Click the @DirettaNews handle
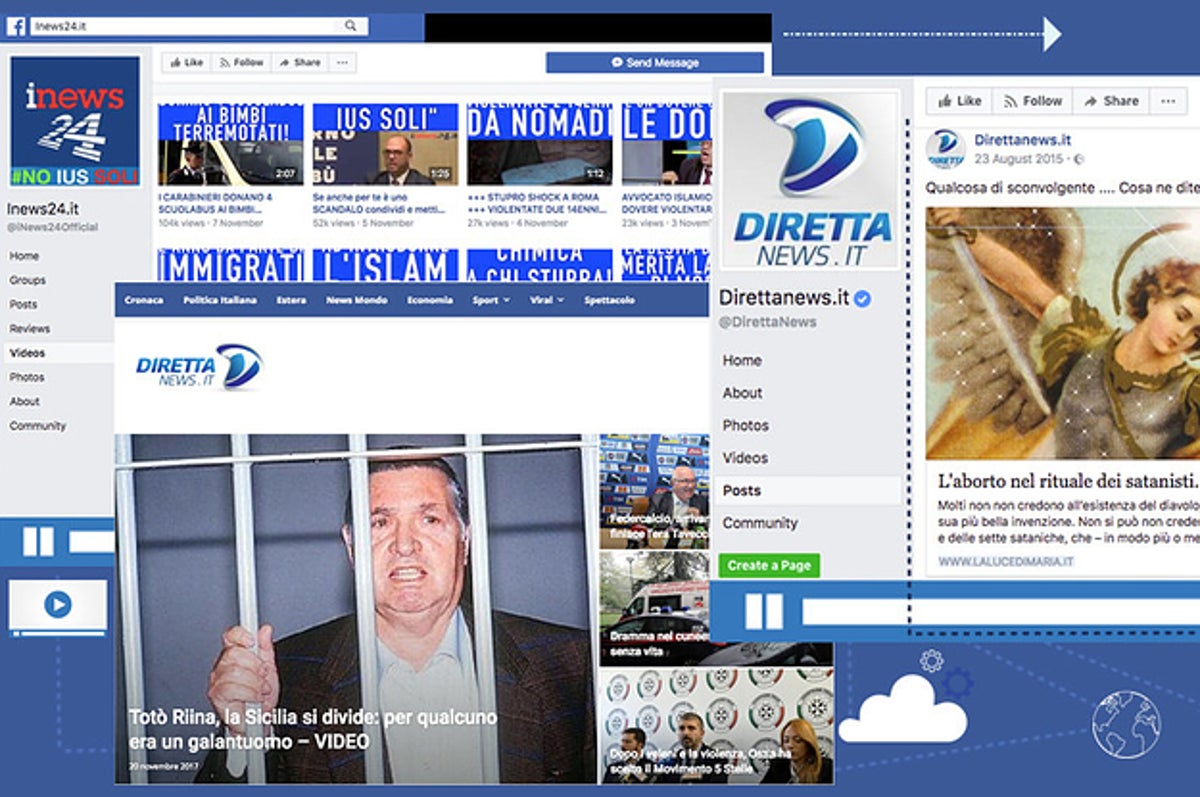Image resolution: width=1200 pixels, height=797 pixels. (x=768, y=322)
